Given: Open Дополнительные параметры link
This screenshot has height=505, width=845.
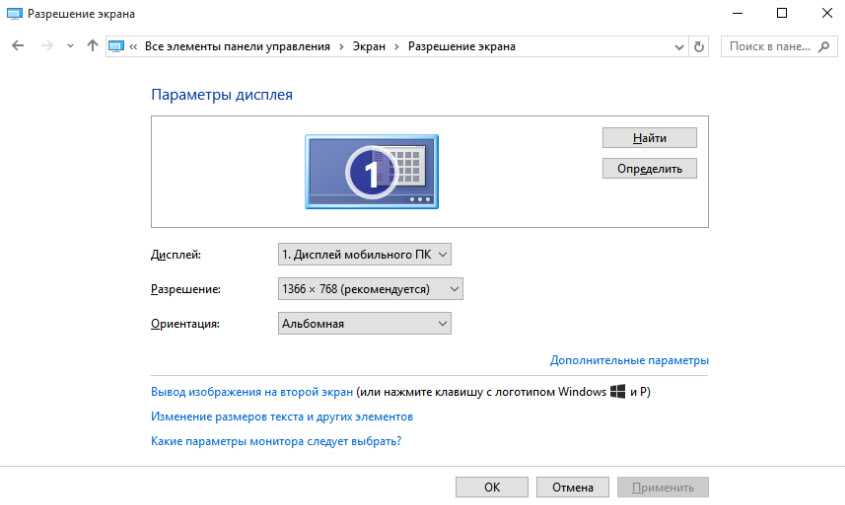Looking at the screenshot, I should coord(629,360).
